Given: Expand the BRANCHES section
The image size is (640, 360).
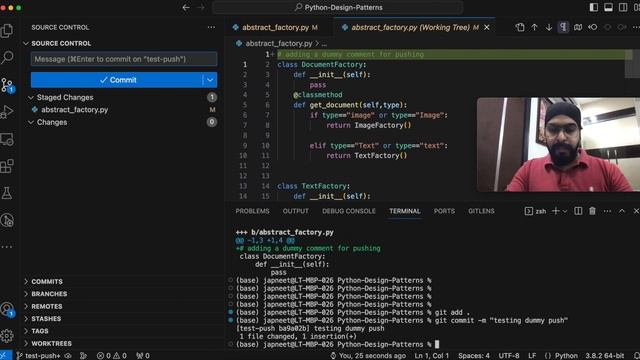Looking at the screenshot, I should point(49,294).
